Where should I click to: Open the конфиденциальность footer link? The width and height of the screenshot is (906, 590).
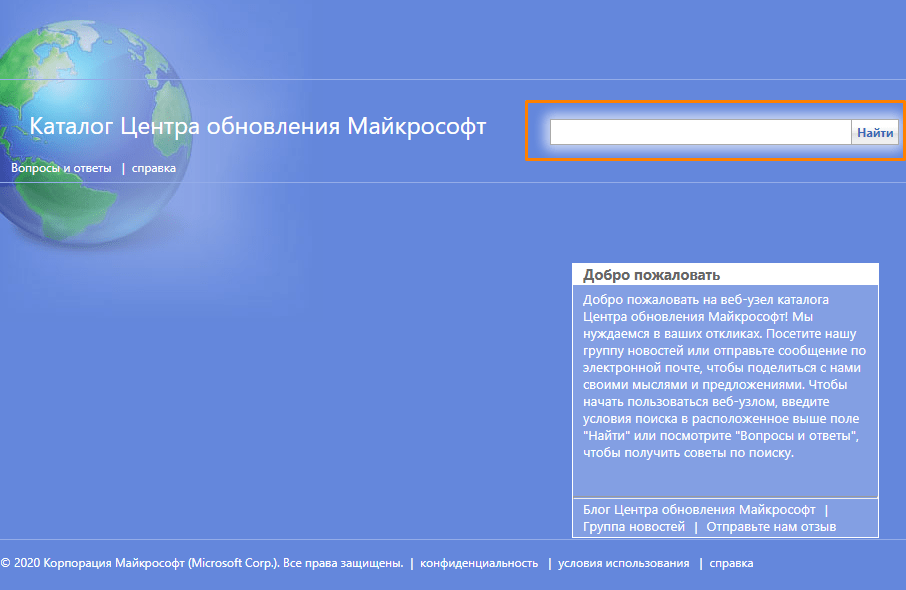(479, 563)
